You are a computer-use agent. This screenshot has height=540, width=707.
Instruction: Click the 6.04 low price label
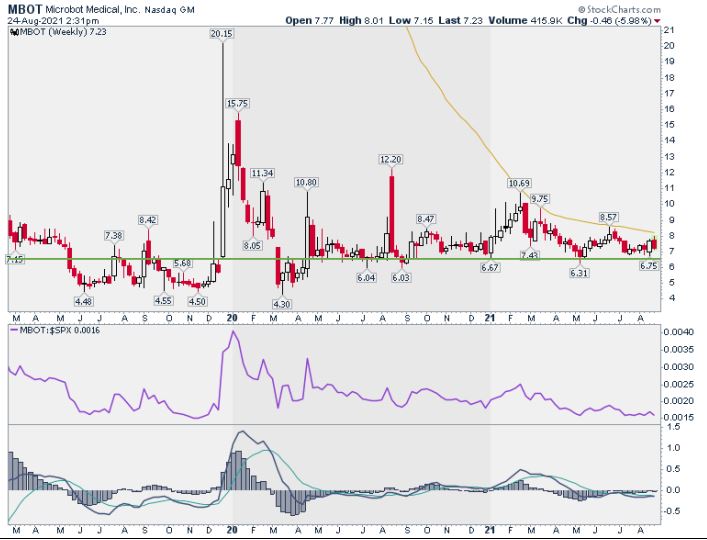[366, 278]
